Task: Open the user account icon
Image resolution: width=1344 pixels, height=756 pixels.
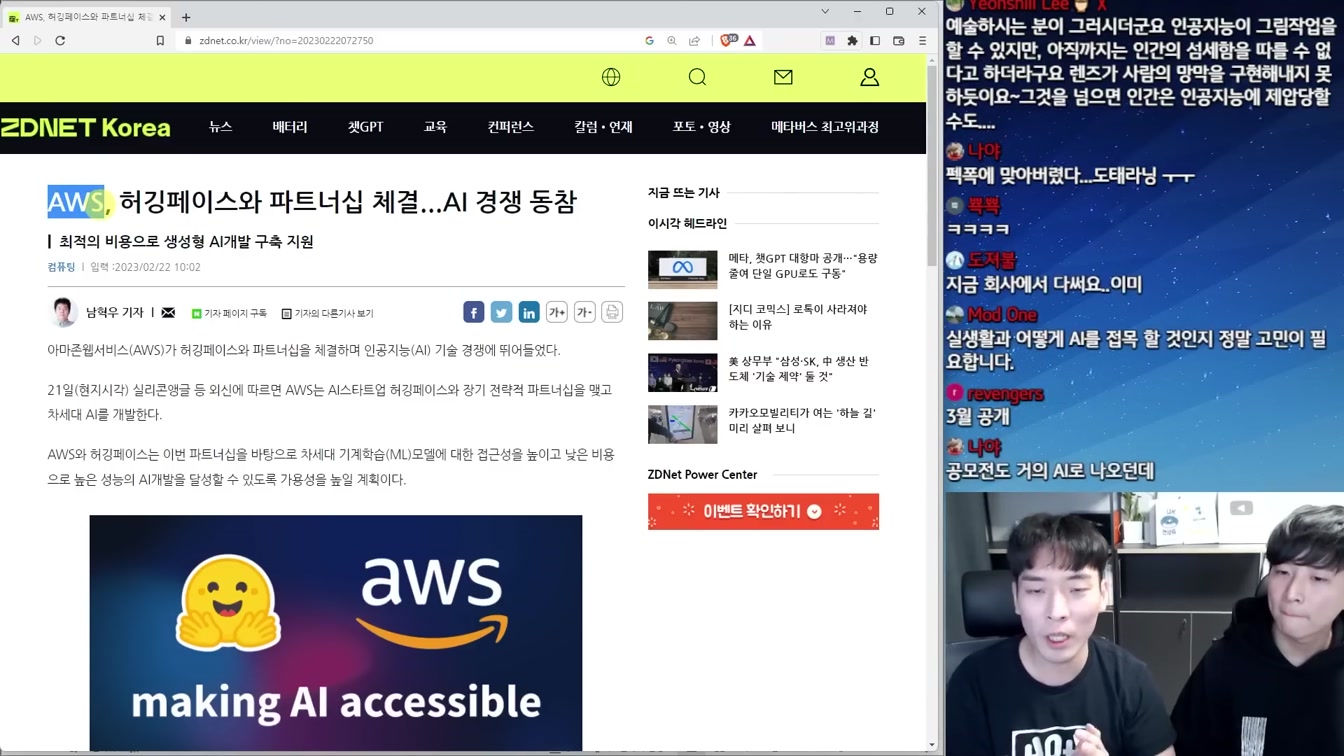Action: click(869, 77)
